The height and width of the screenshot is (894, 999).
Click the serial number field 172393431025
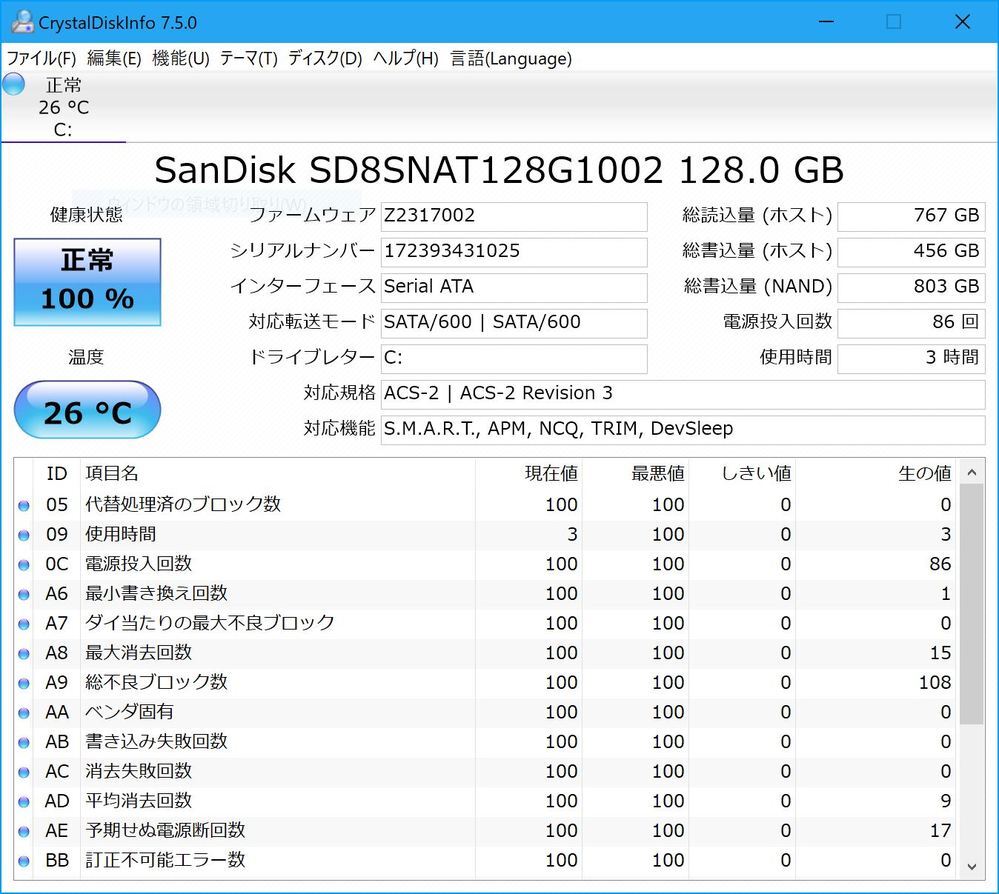click(x=514, y=252)
